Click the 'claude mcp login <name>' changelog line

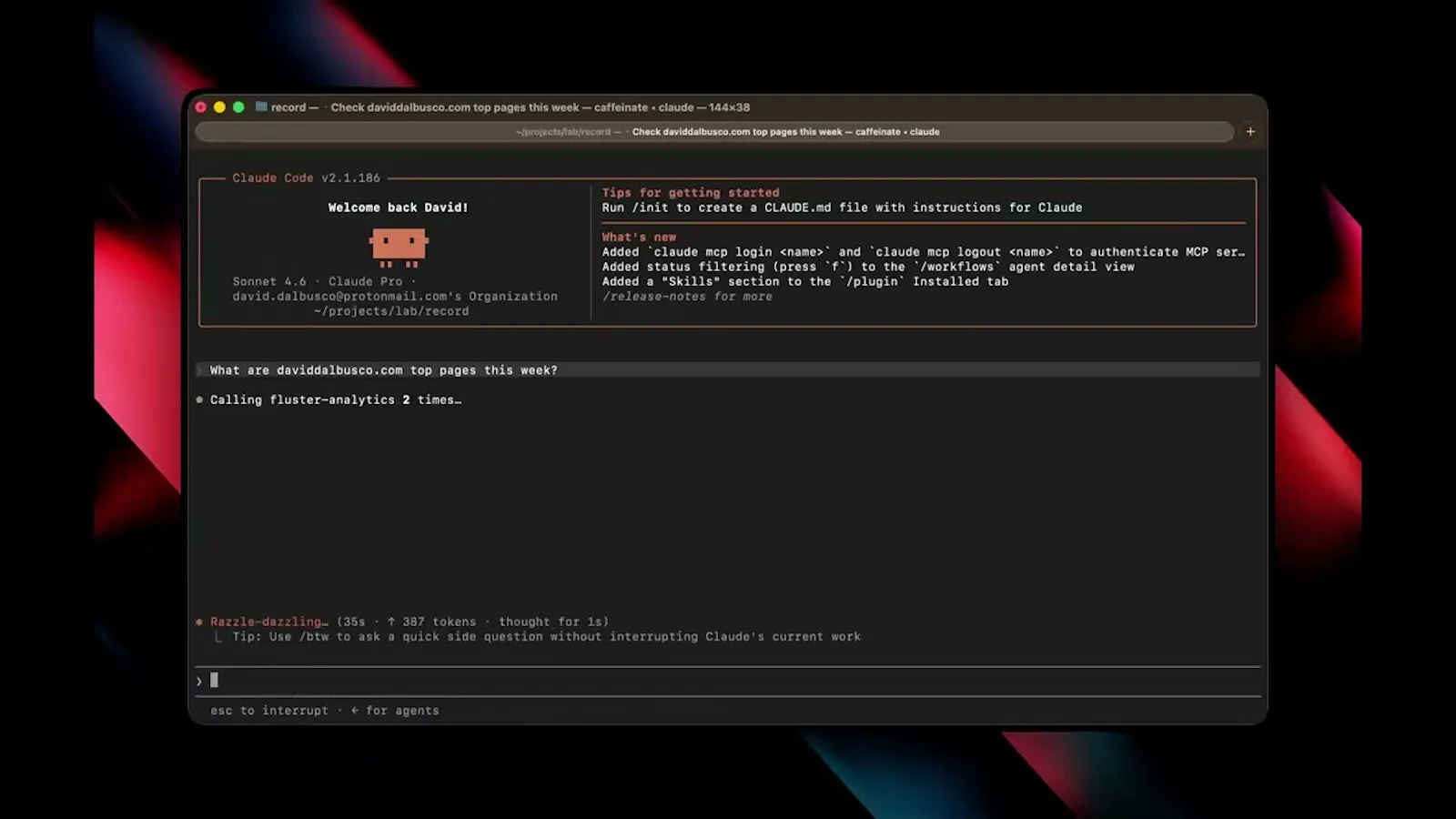tap(923, 252)
